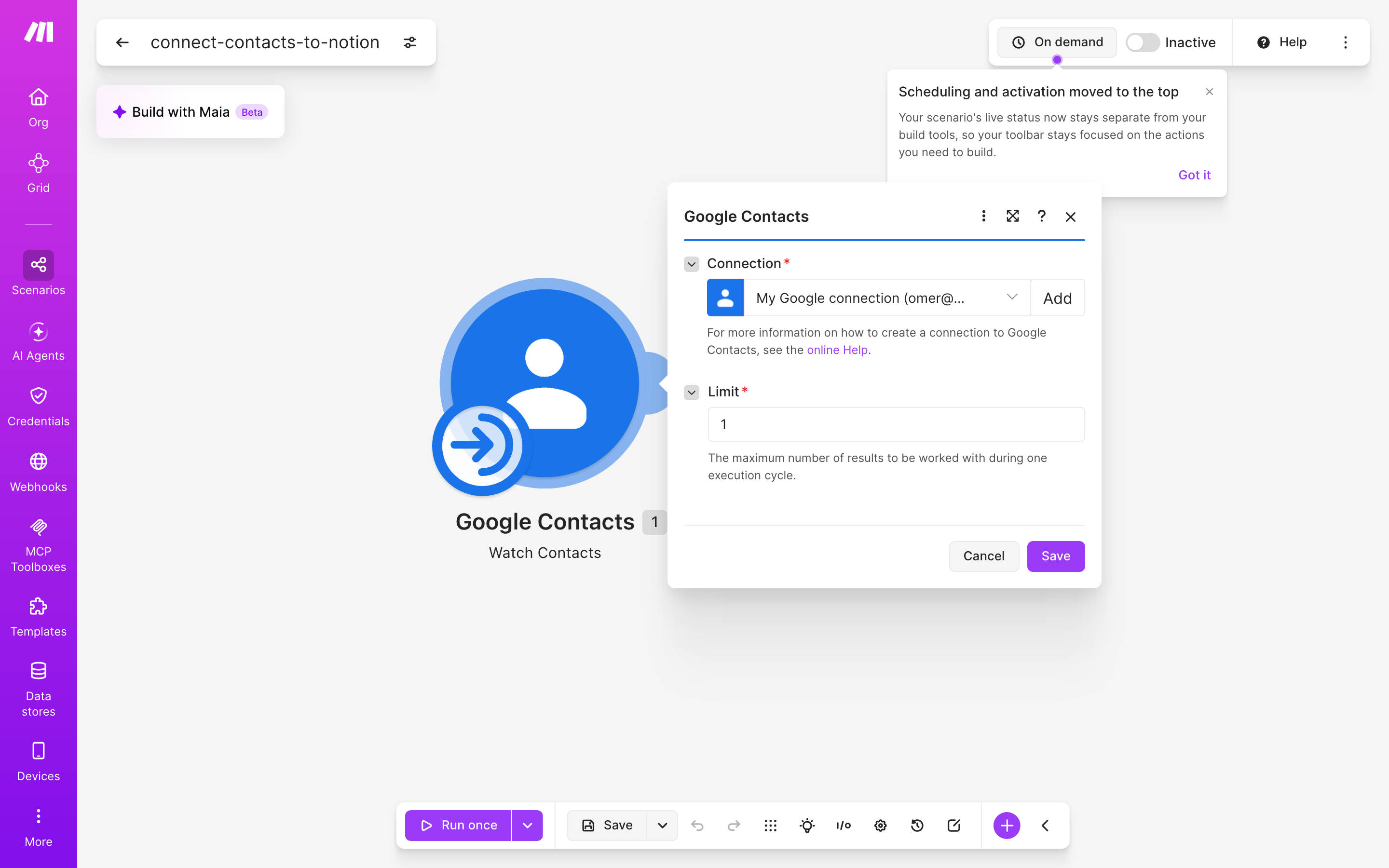Toggle the Inactive scenario switch
The width and height of the screenshot is (1389, 868).
(x=1142, y=42)
